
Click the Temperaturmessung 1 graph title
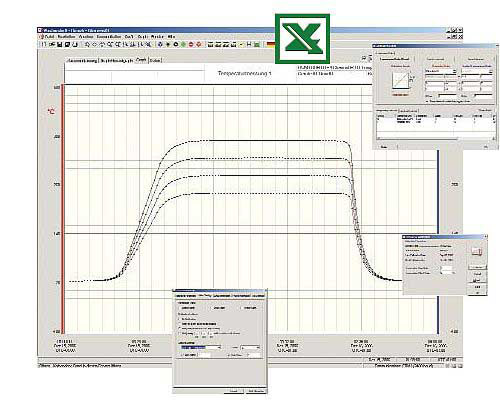[x=244, y=73]
